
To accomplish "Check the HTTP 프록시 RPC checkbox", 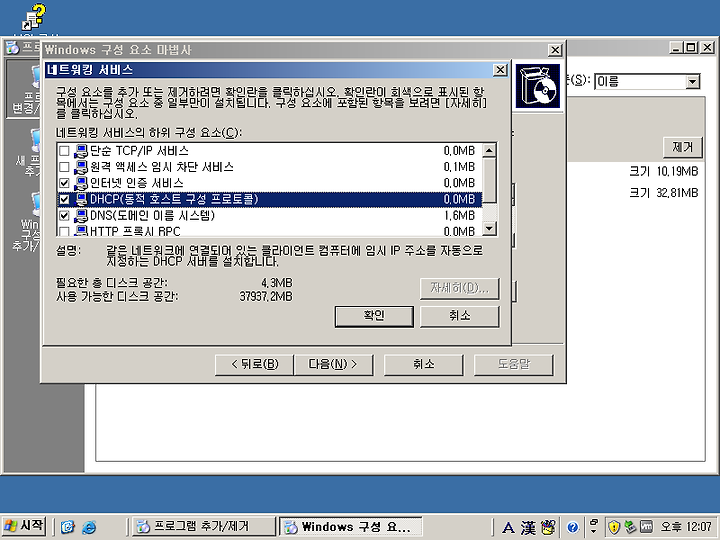I will click(64, 231).
